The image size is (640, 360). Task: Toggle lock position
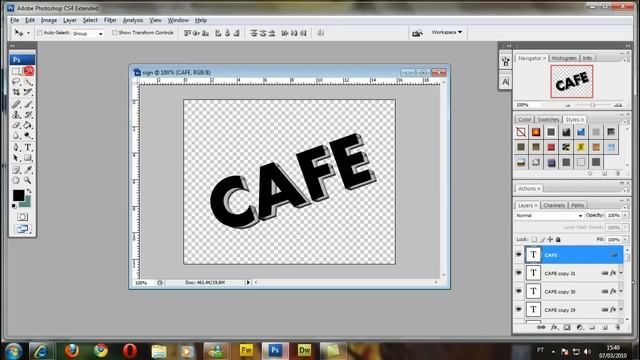tap(550, 240)
